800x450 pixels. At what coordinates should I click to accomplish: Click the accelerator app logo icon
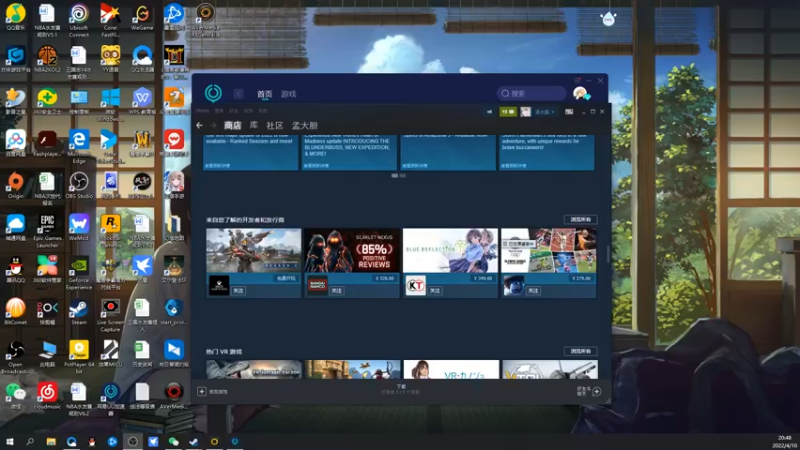click(x=213, y=93)
